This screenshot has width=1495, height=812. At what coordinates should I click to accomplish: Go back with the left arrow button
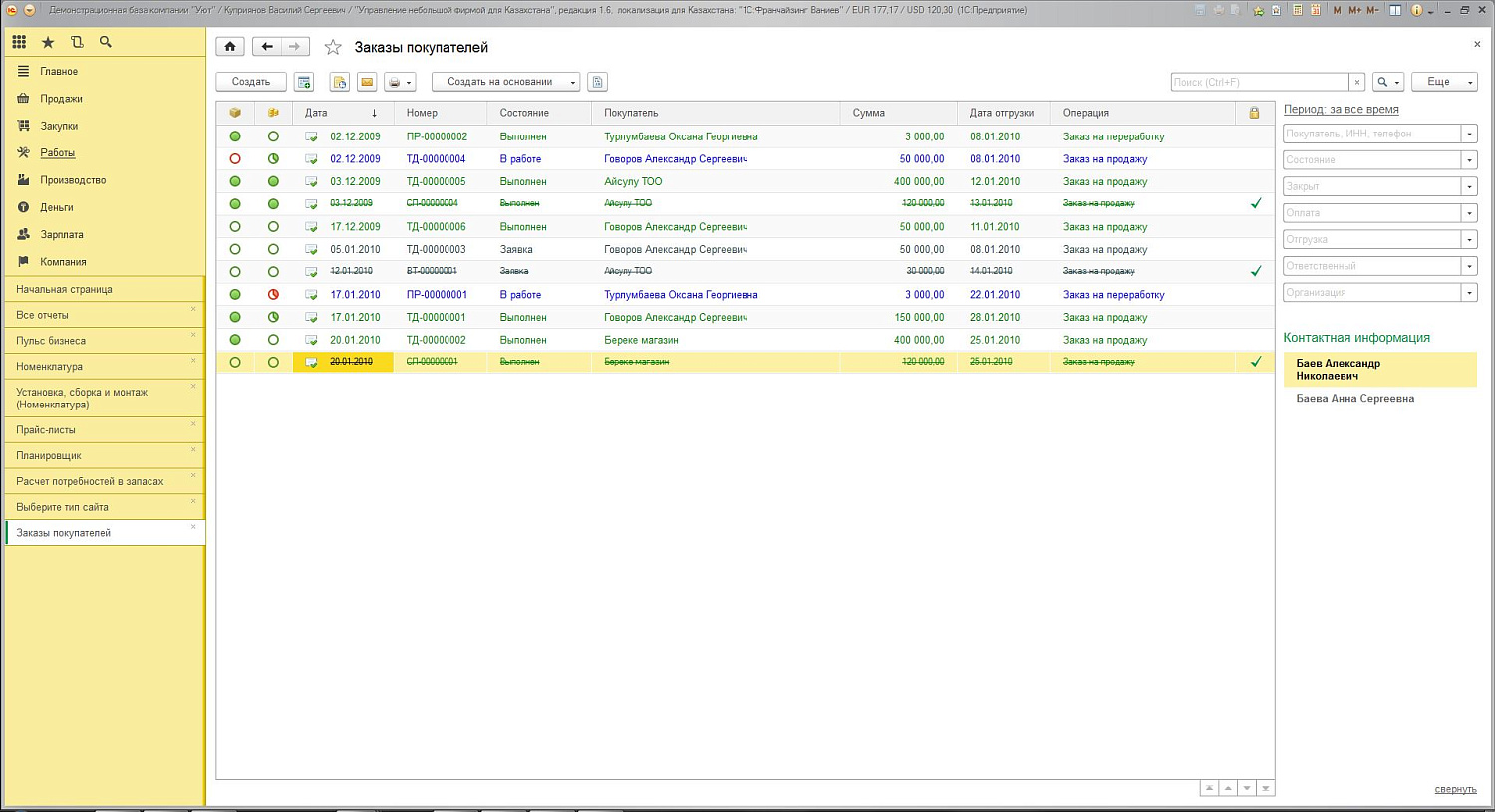pos(266,47)
